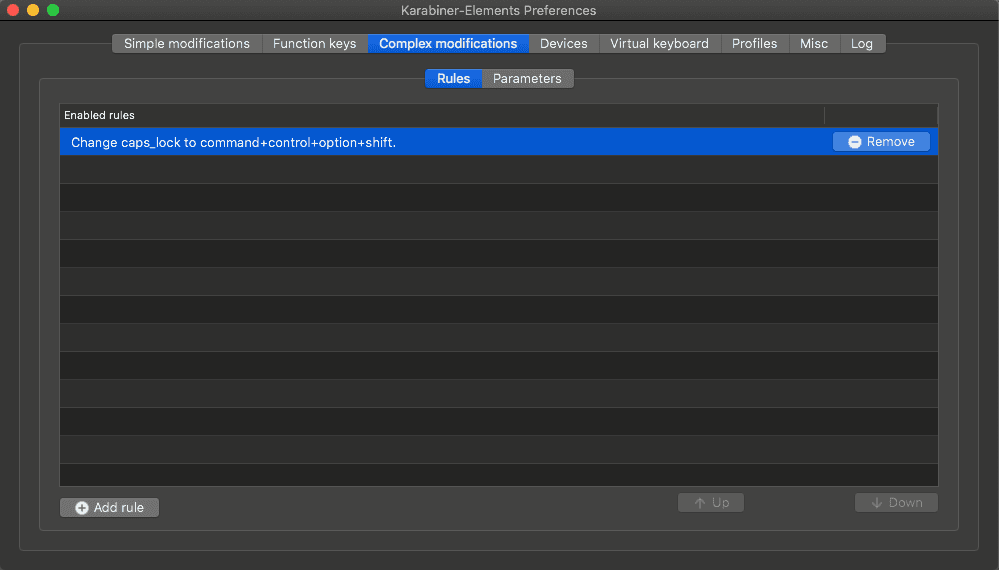Switch to Simple modifications tab
Screen dimensions: 999x570
click(187, 43)
